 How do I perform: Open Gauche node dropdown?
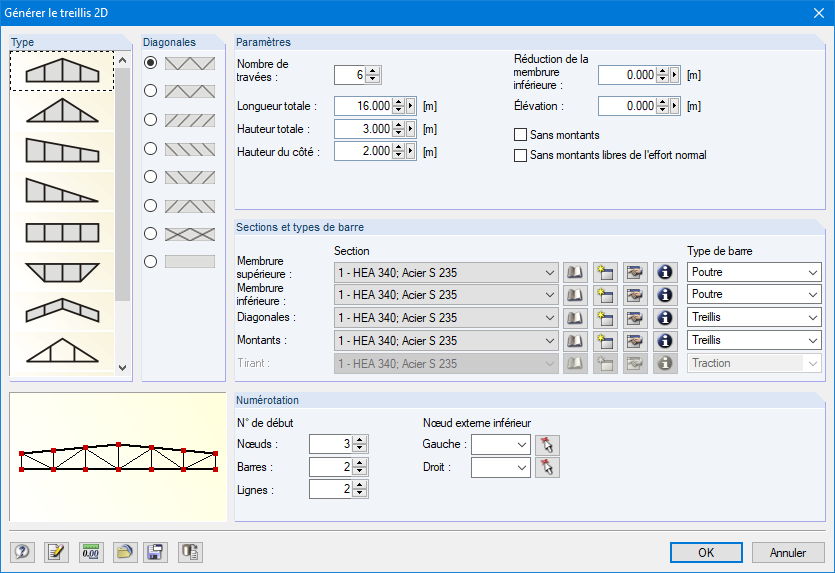tap(522, 445)
